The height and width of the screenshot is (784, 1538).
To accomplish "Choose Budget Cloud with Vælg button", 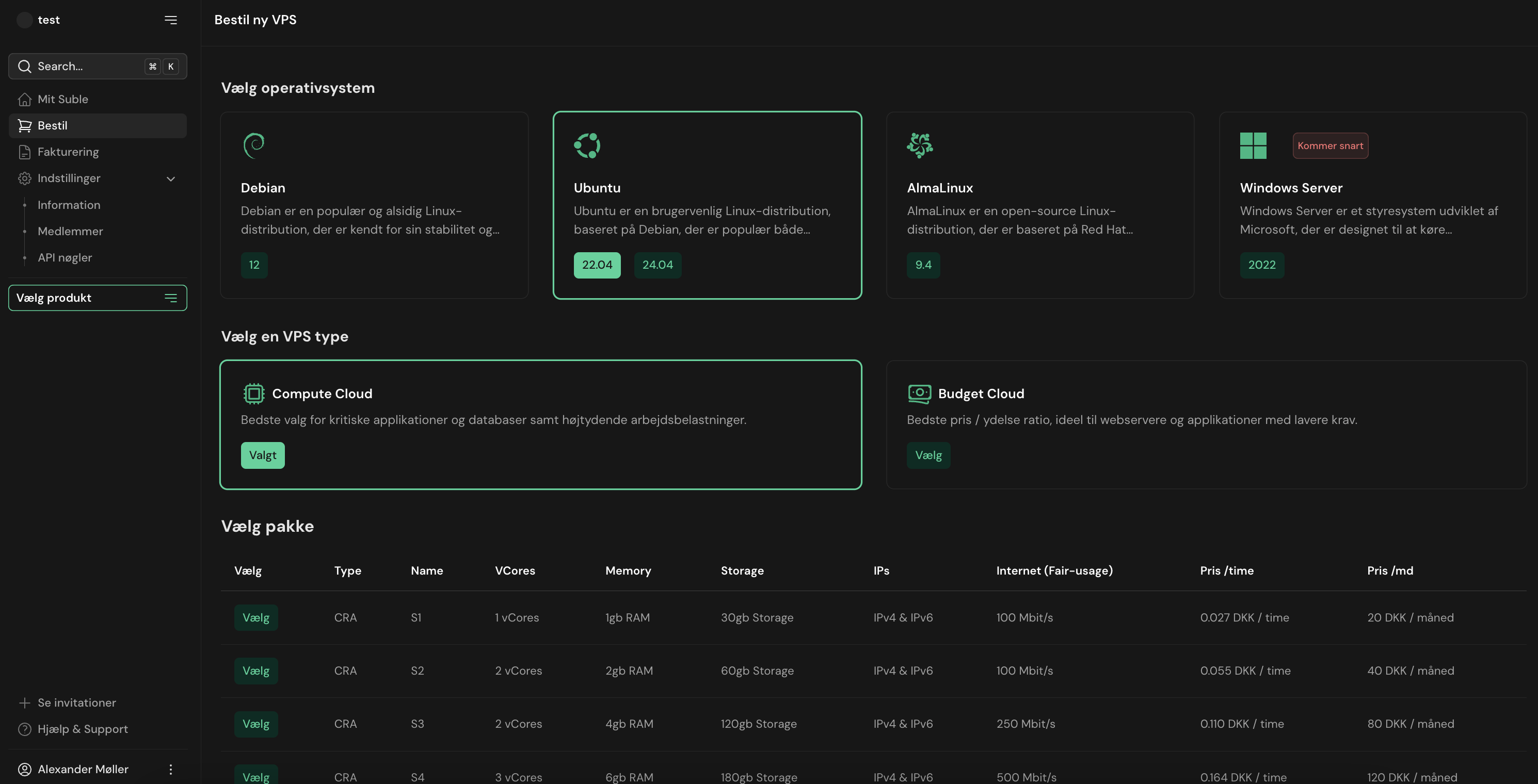I will pos(928,455).
